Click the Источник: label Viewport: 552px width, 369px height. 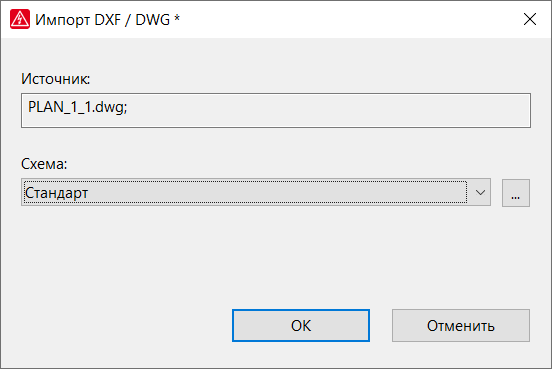[55, 79]
